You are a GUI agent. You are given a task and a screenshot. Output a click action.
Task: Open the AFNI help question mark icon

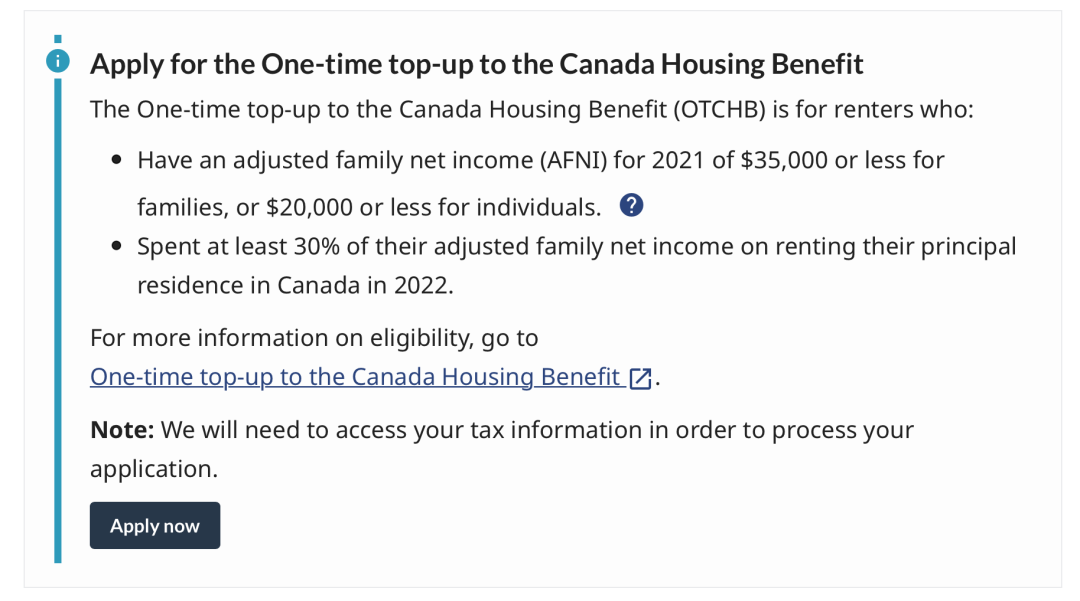(631, 206)
